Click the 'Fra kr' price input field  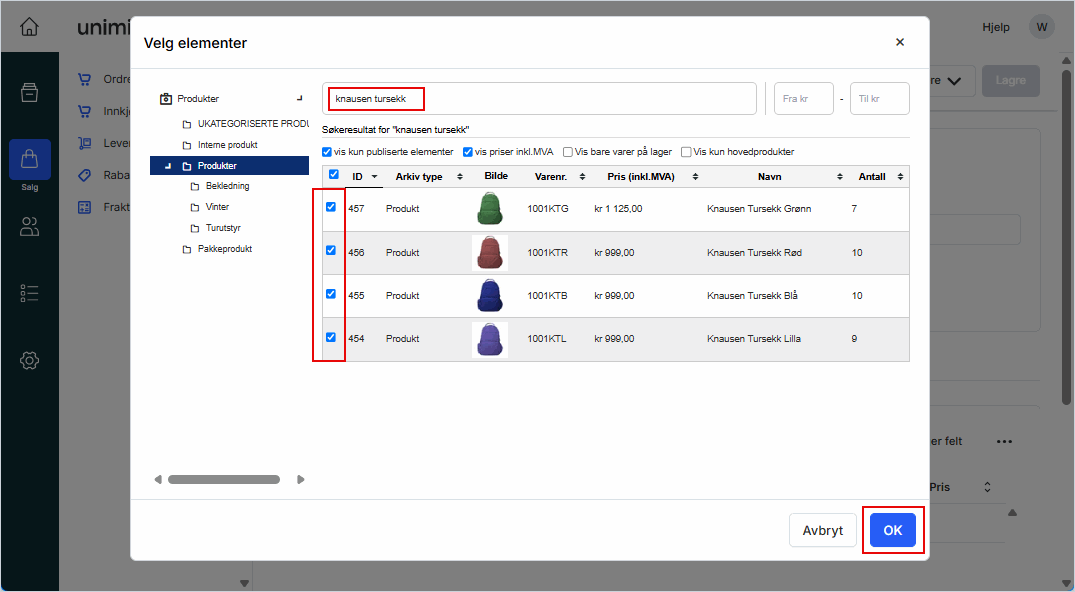point(804,99)
